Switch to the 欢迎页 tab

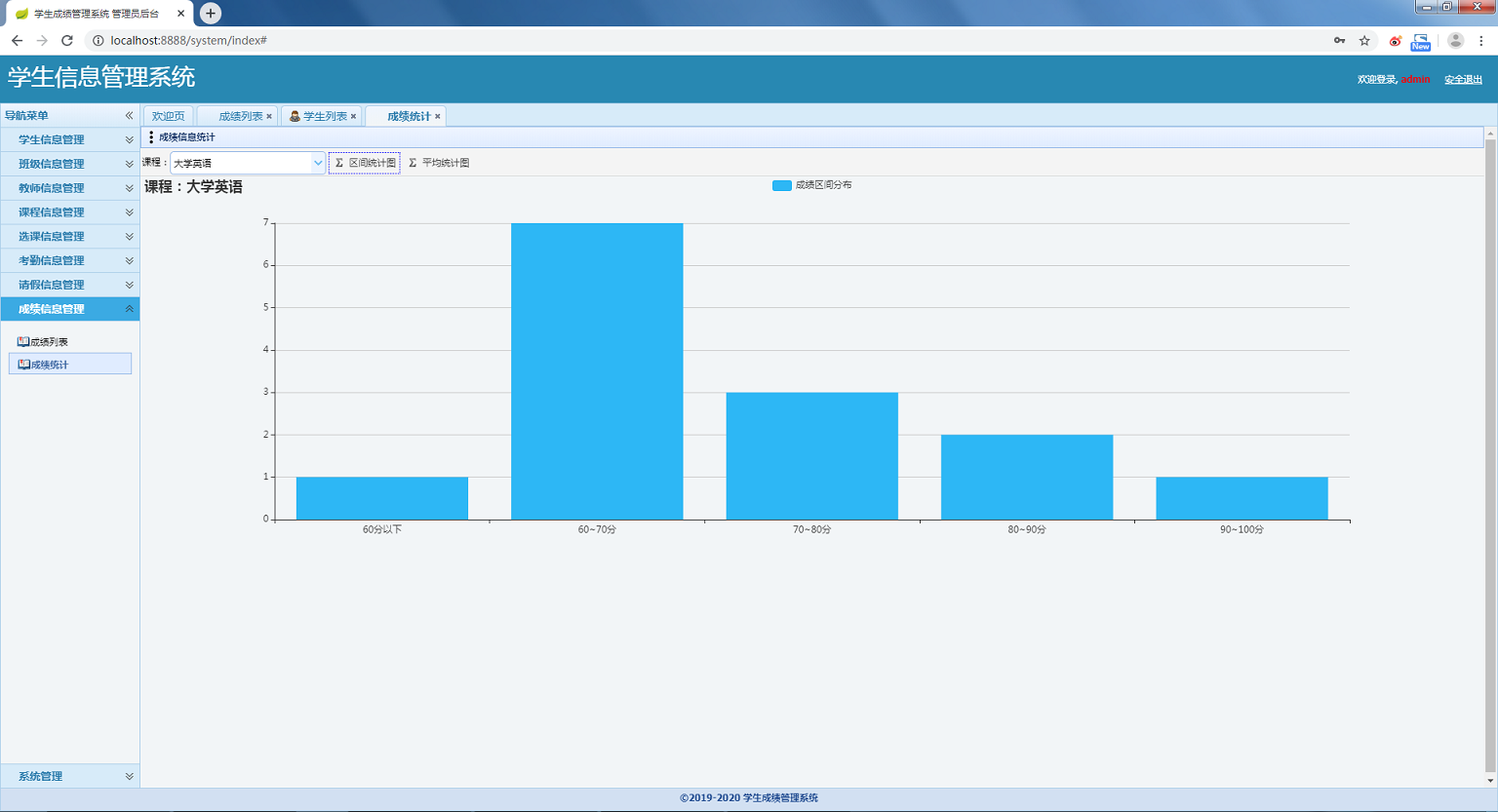(168, 116)
